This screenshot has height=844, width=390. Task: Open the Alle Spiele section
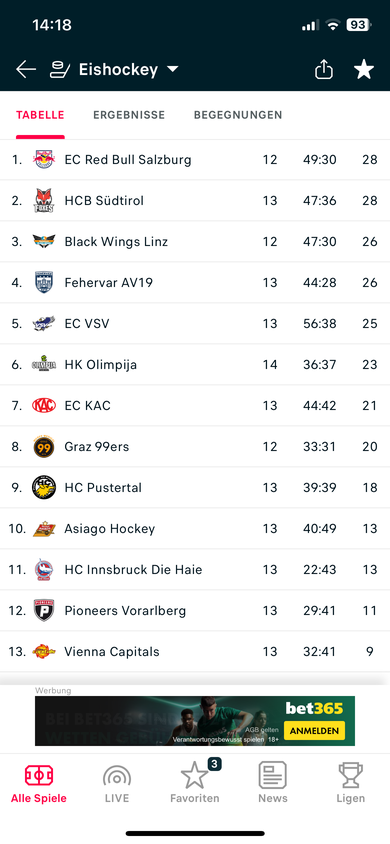[39, 783]
